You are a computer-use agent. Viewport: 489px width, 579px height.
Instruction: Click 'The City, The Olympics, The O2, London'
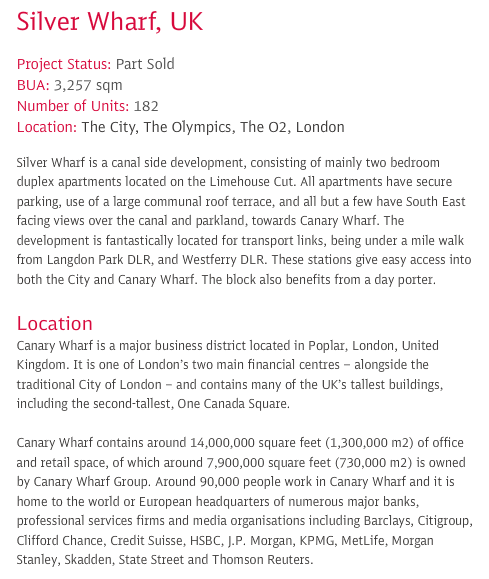coord(213,127)
